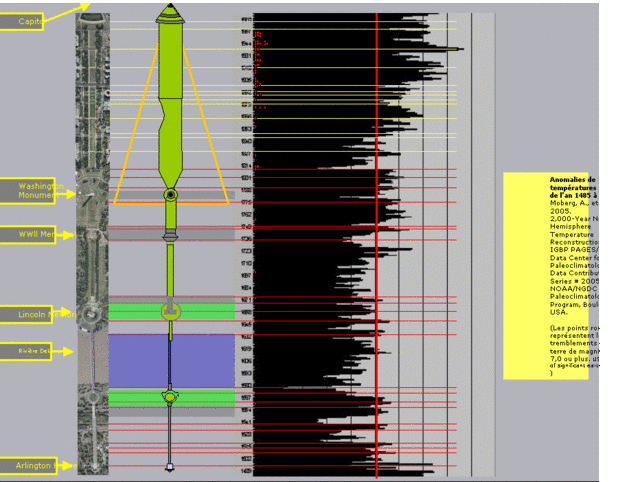Select the "NOAA/NGDC" text in the yellow note
Viewport: 640px width, 482px height.
click(573, 289)
